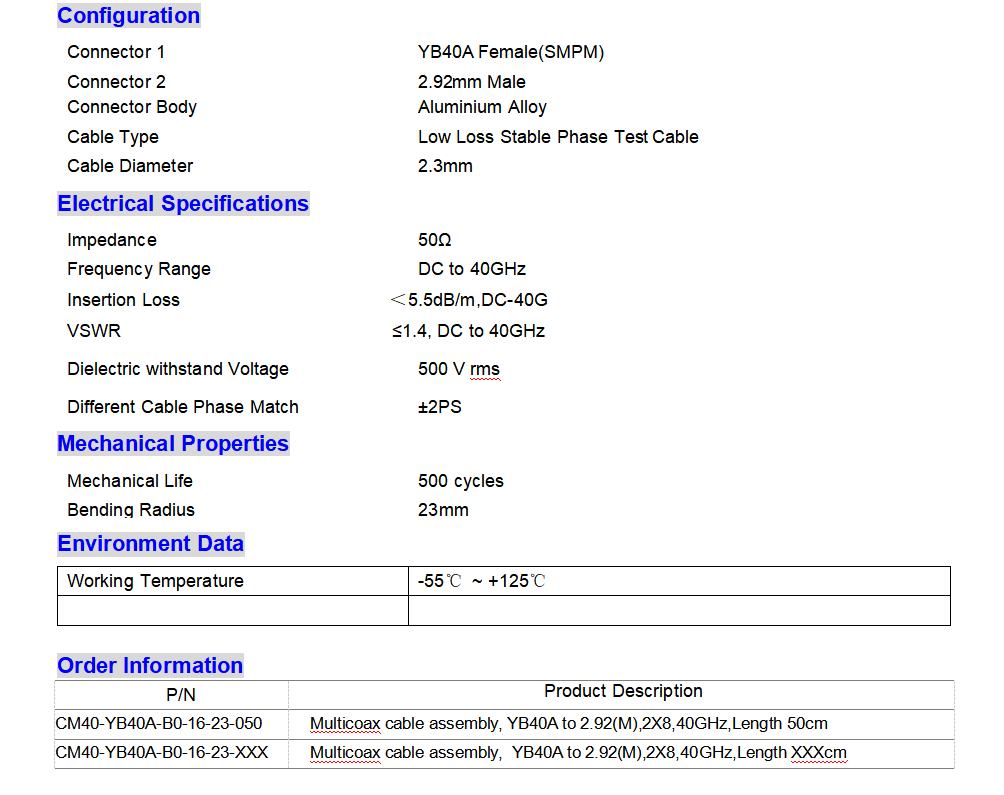
Task: Click 'Different Cable Phase Match' label
Action: (183, 407)
